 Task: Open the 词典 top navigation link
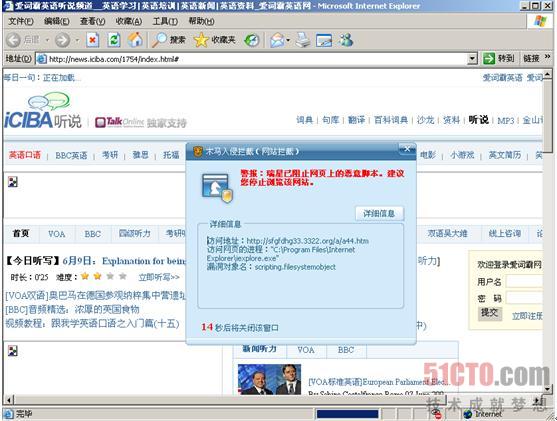point(304,120)
